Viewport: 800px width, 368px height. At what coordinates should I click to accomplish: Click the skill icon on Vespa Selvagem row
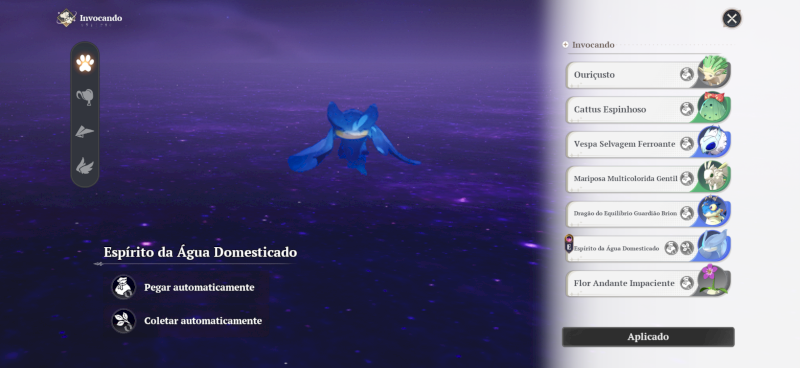tap(687, 143)
